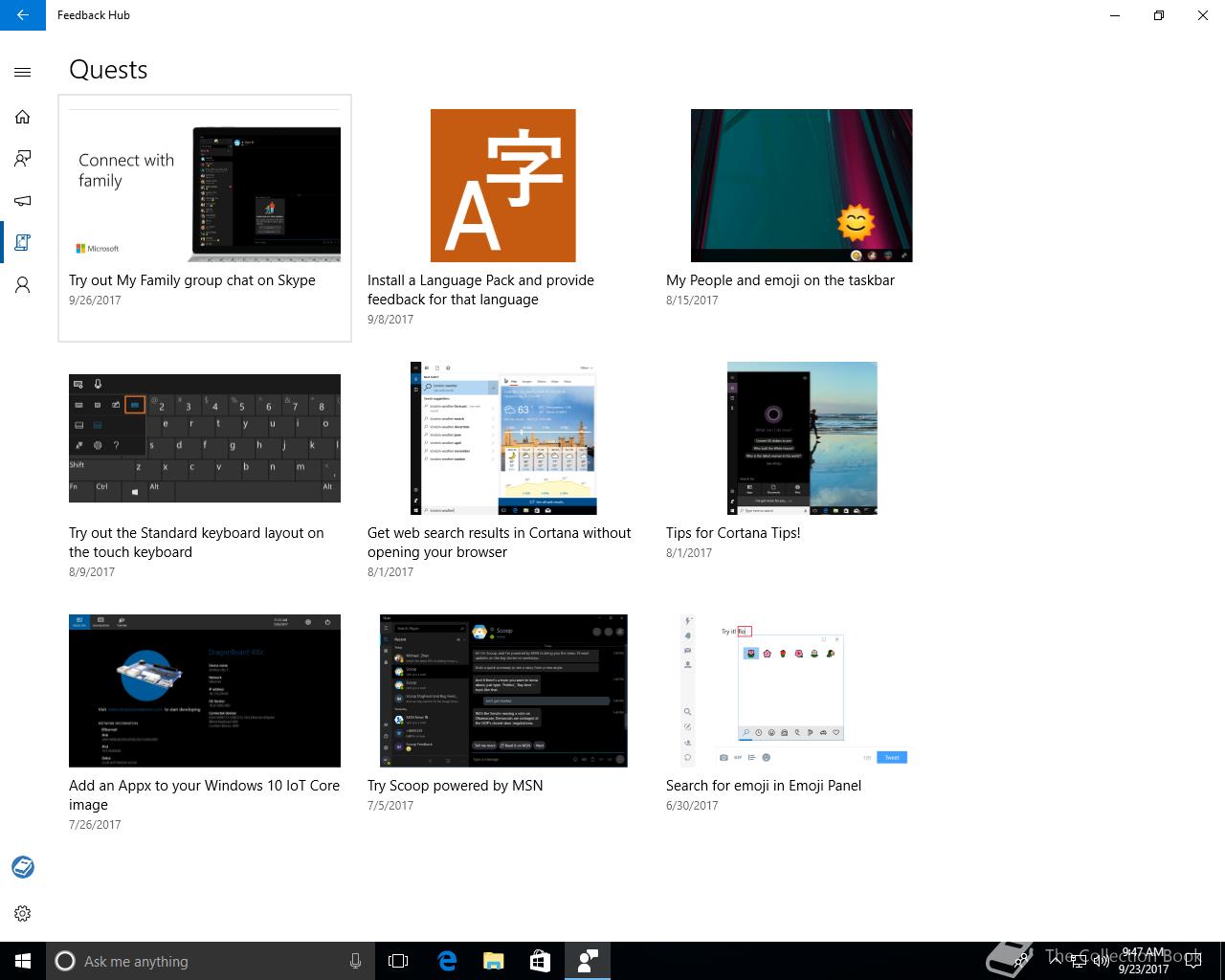Open 'Tips for Cortana Tips!' quest title

tap(733, 533)
